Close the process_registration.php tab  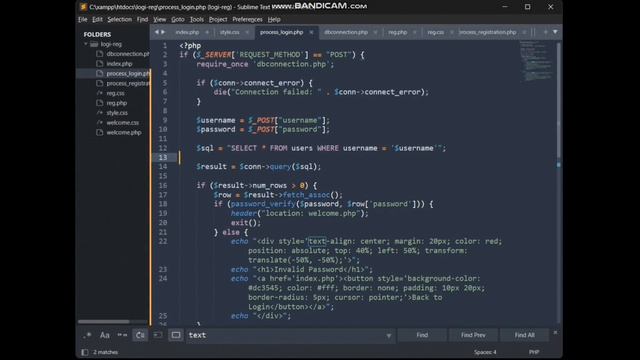524,32
